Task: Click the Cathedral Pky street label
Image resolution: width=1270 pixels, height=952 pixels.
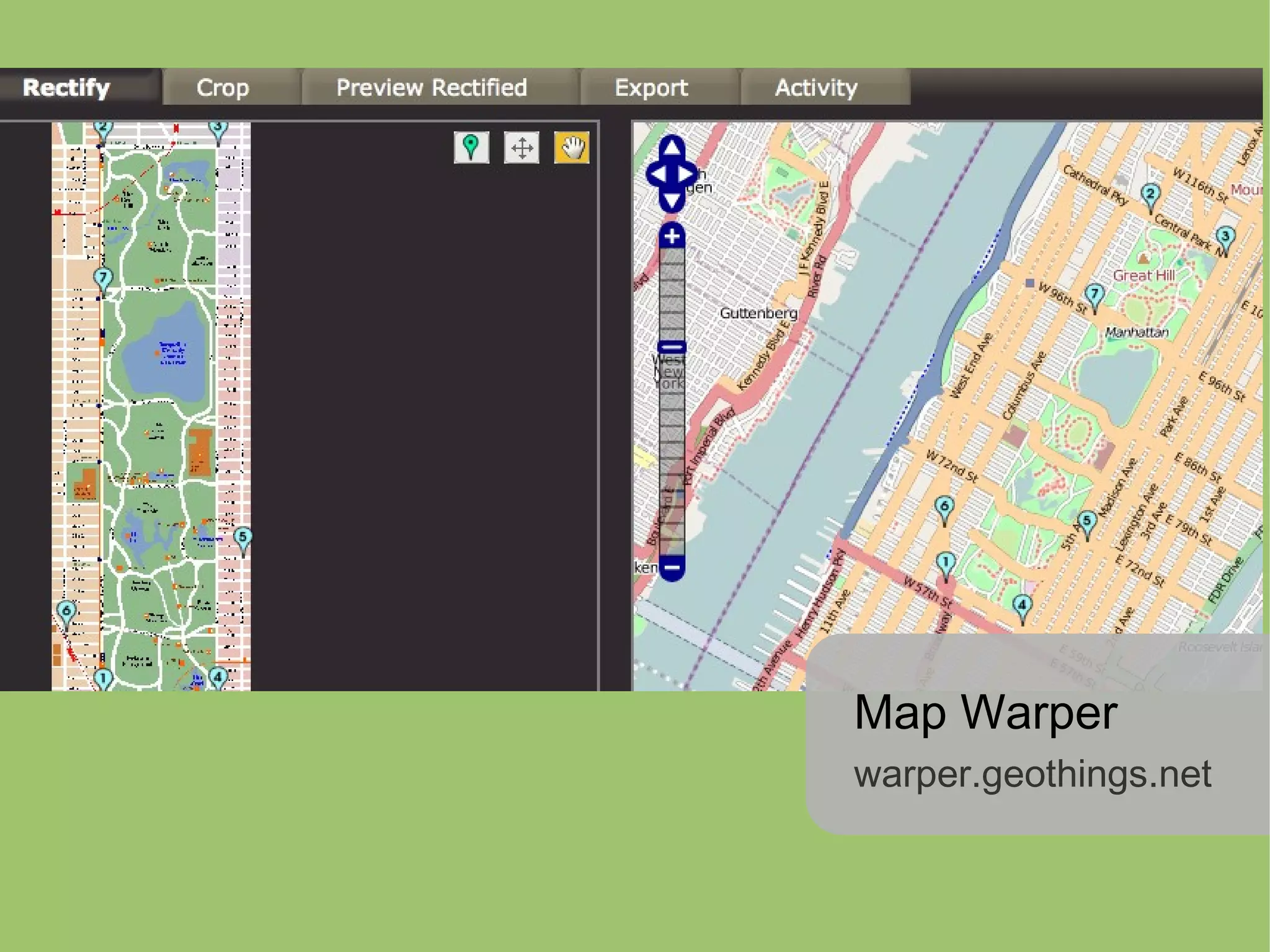Action: point(1095,185)
